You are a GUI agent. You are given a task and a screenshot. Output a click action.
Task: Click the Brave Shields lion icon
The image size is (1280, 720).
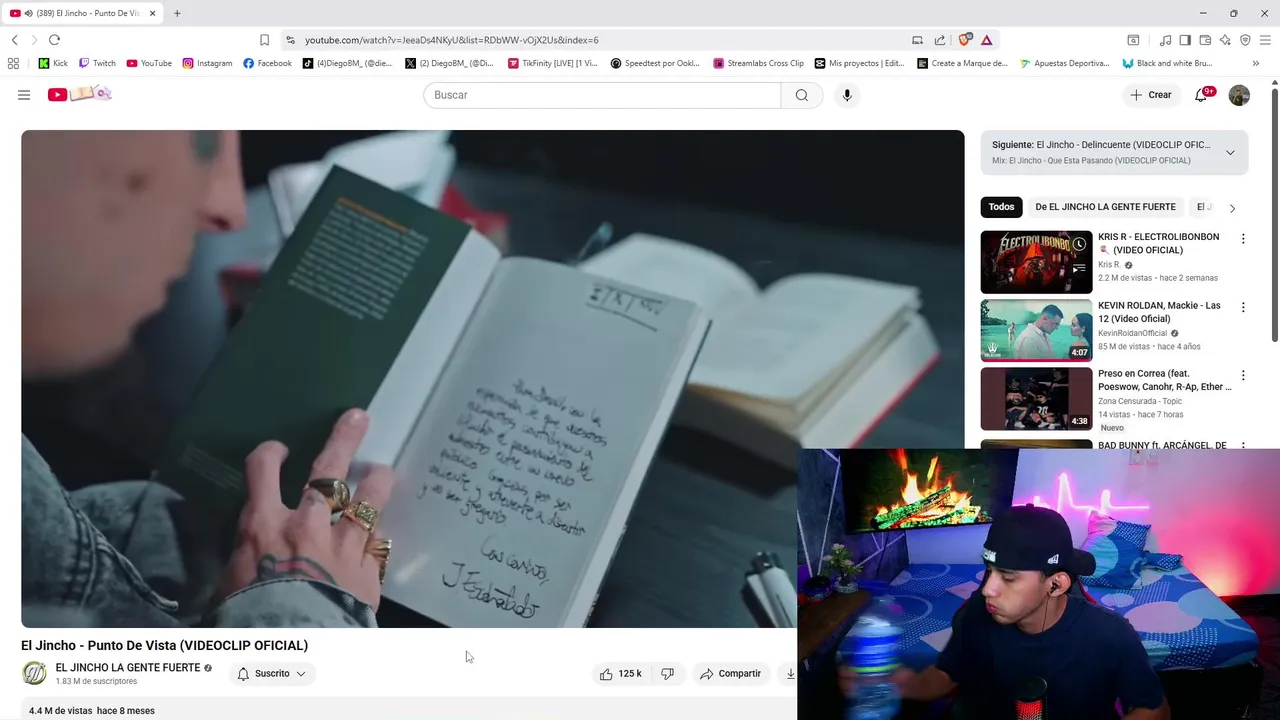coord(964,40)
